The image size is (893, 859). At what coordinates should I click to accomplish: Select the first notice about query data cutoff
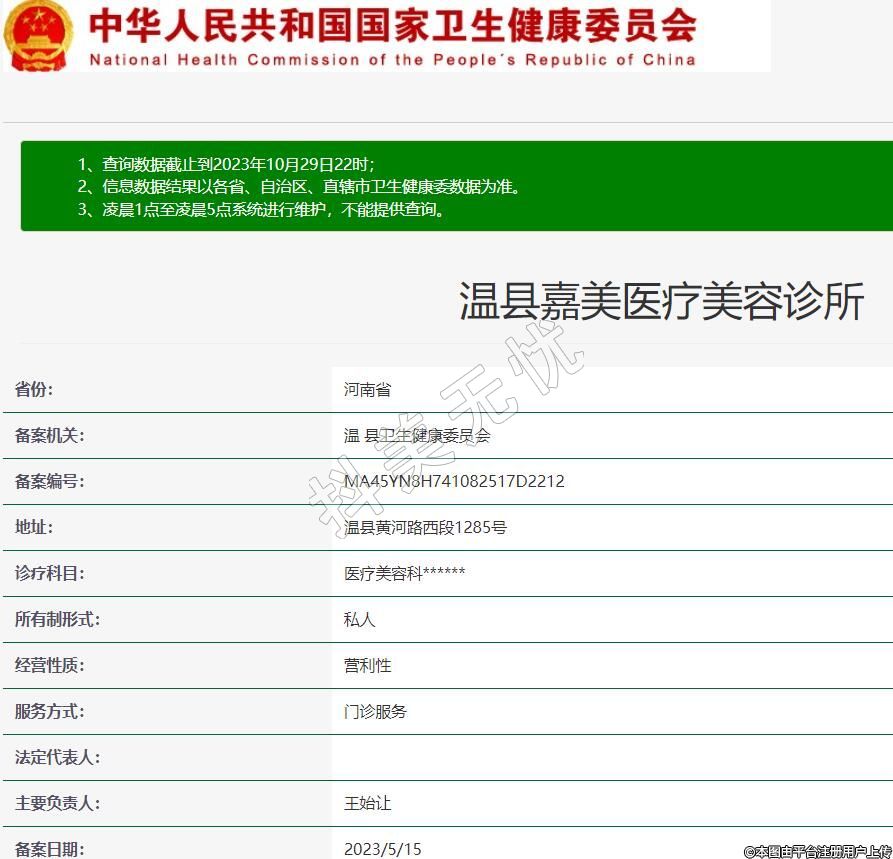[x=226, y=164]
